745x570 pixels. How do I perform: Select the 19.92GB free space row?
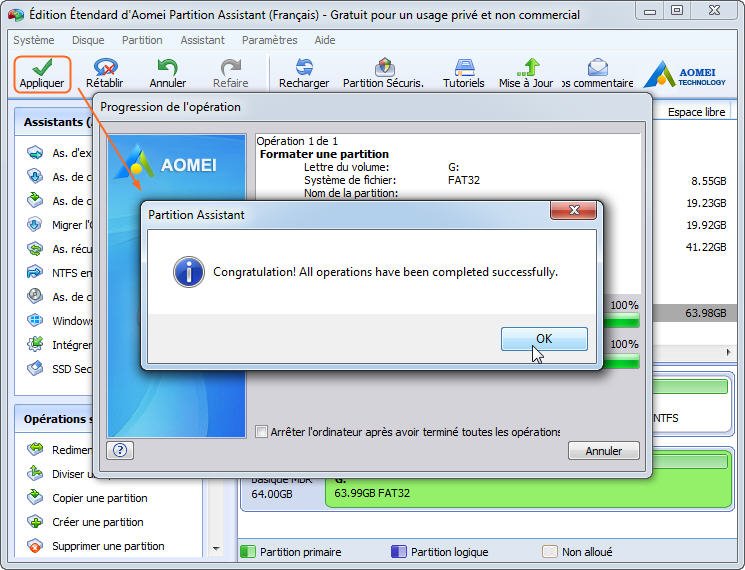(x=694, y=225)
